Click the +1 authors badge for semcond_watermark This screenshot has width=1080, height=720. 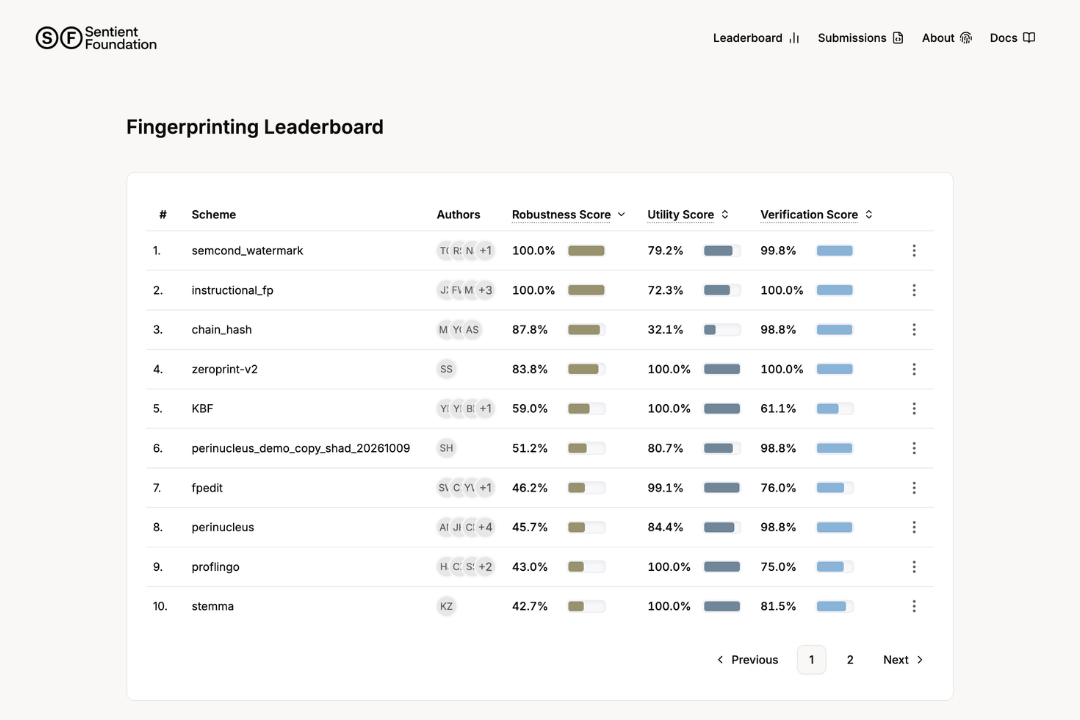pyautogui.click(x=486, y=251)
